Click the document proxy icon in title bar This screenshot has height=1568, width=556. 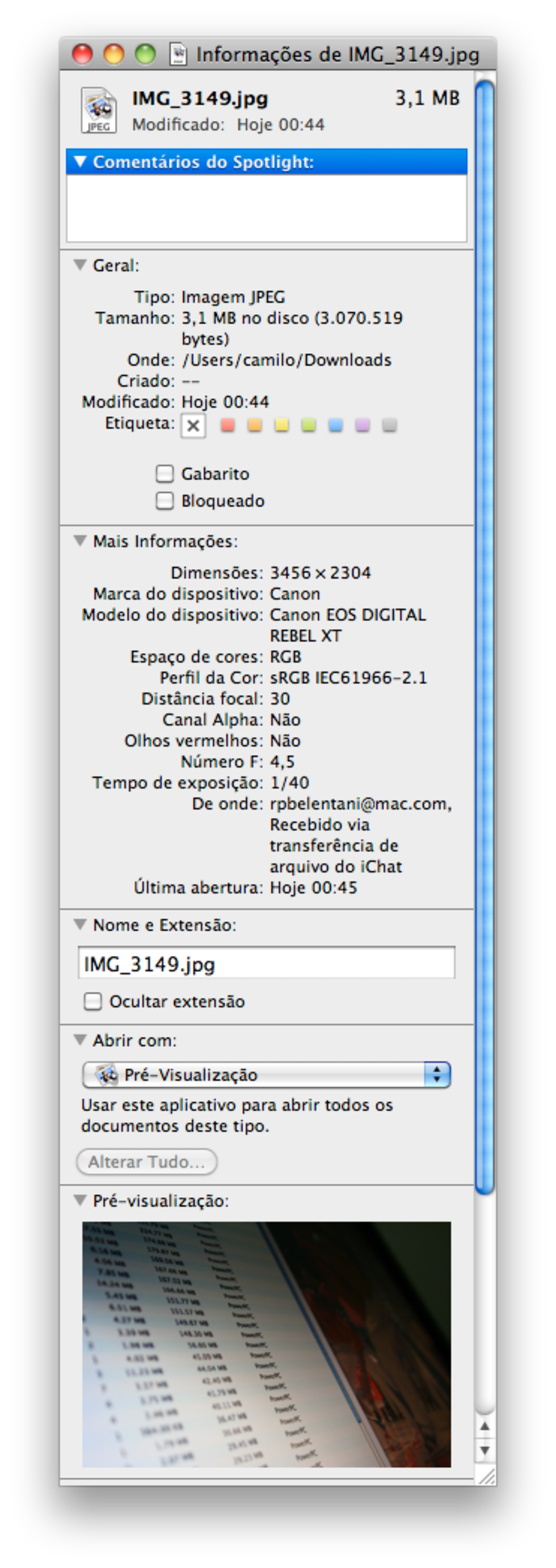[x=178, y=54]
